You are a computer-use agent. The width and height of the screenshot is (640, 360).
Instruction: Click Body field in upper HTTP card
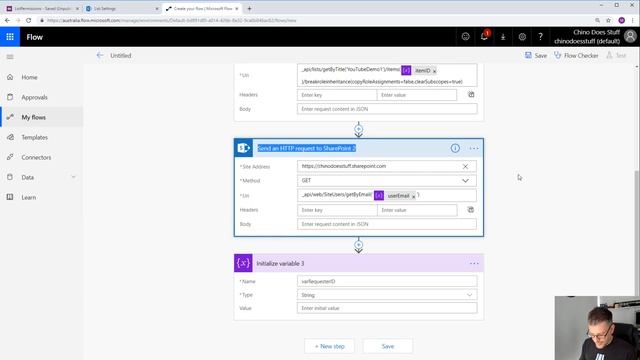[387, 109]
